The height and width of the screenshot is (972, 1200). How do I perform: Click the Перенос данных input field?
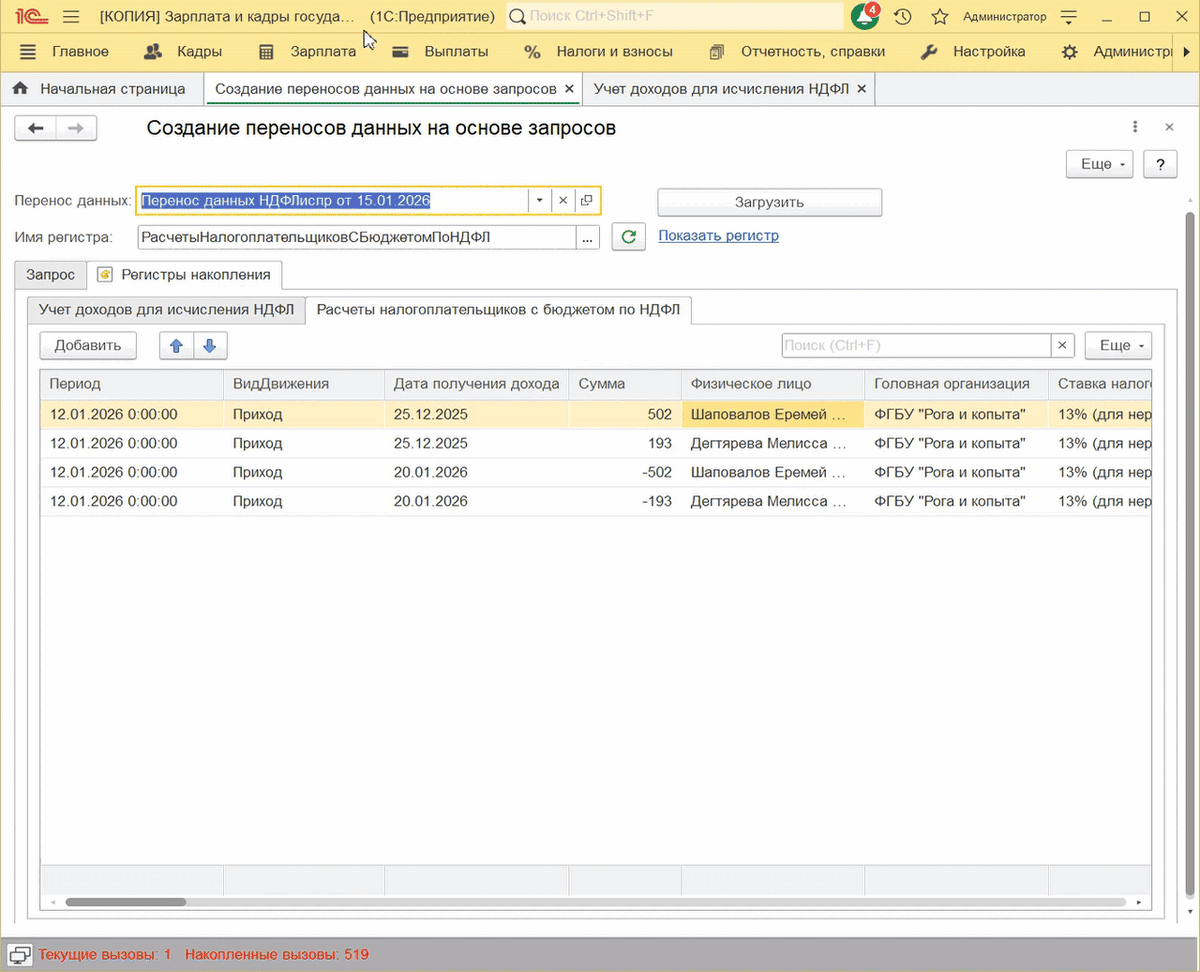click(x=332, y=200)
